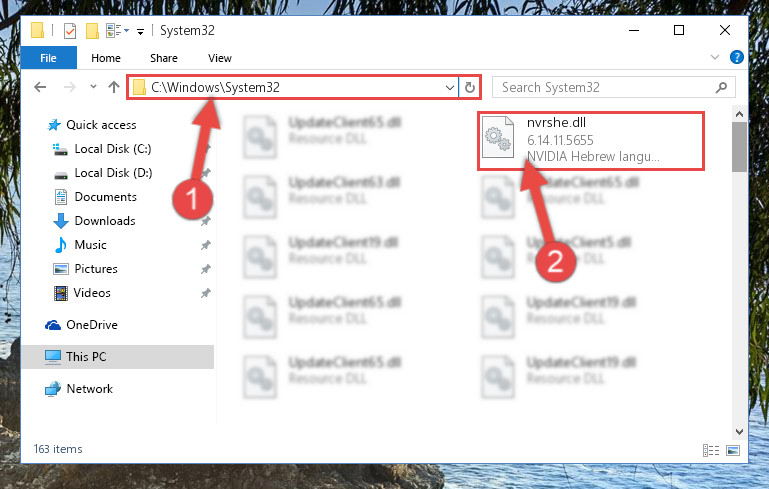Open recent locations dropdown arrow

pyautogui.click(x=93, y=87)
